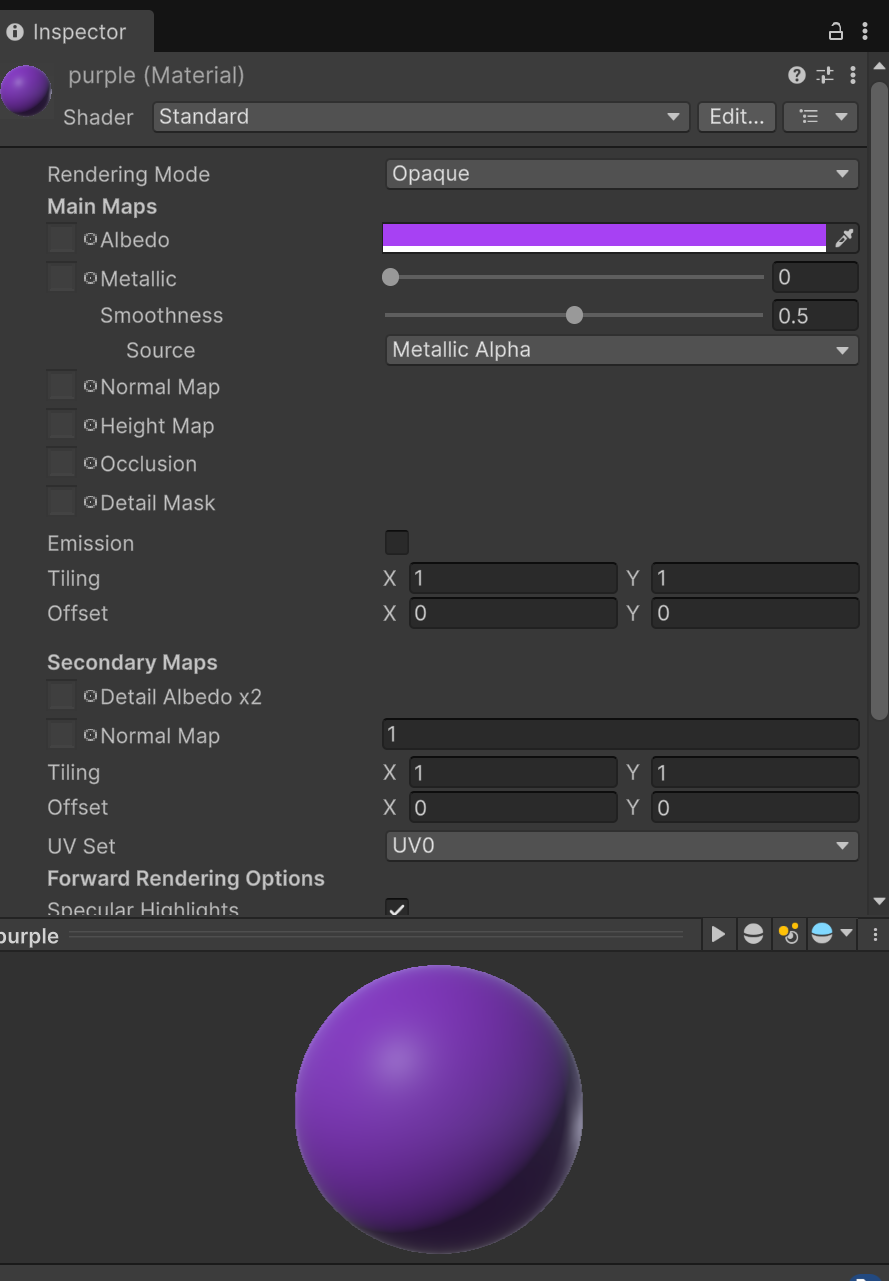This screenshot has height=1281, width=889.
Task: Open preview panel three-dot menu
Action: coord(875,934)
